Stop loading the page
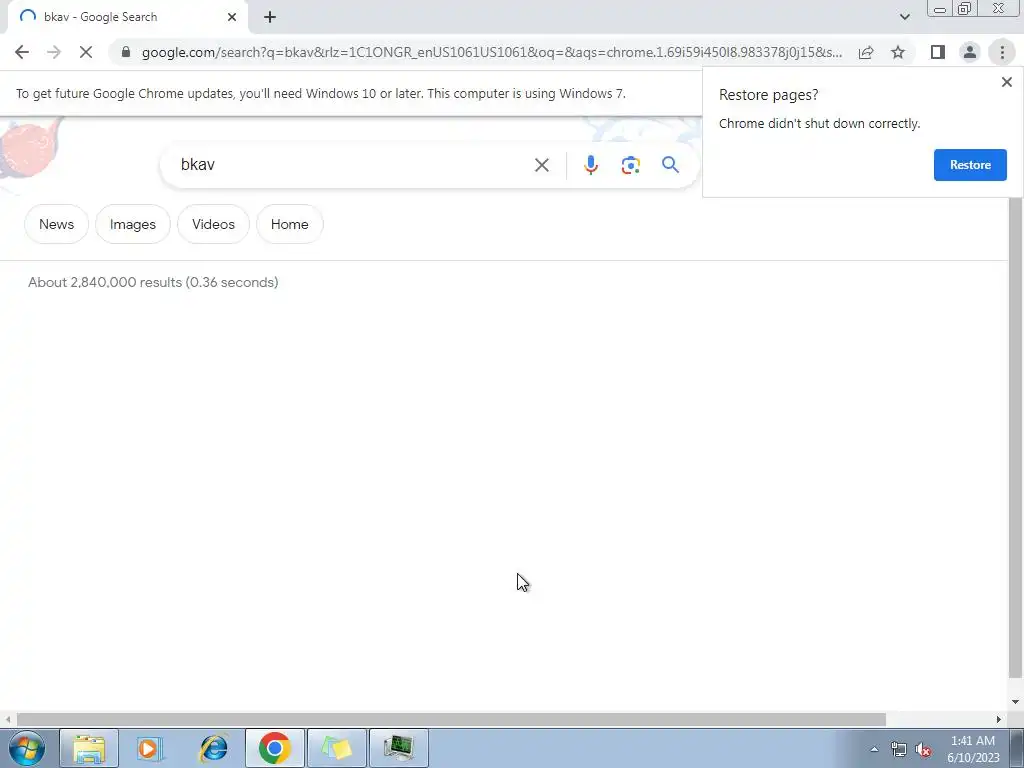Image resolution: width=1024 pixels, height=768 pixels. pos(86,52)
